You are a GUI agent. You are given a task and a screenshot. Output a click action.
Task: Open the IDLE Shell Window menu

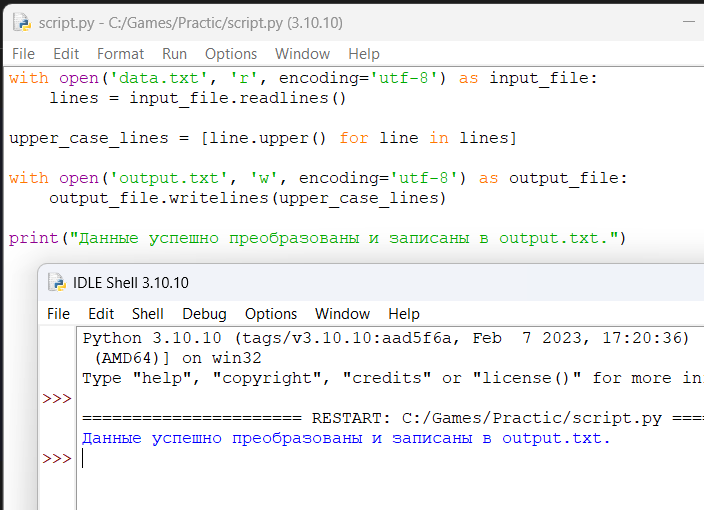342,314
